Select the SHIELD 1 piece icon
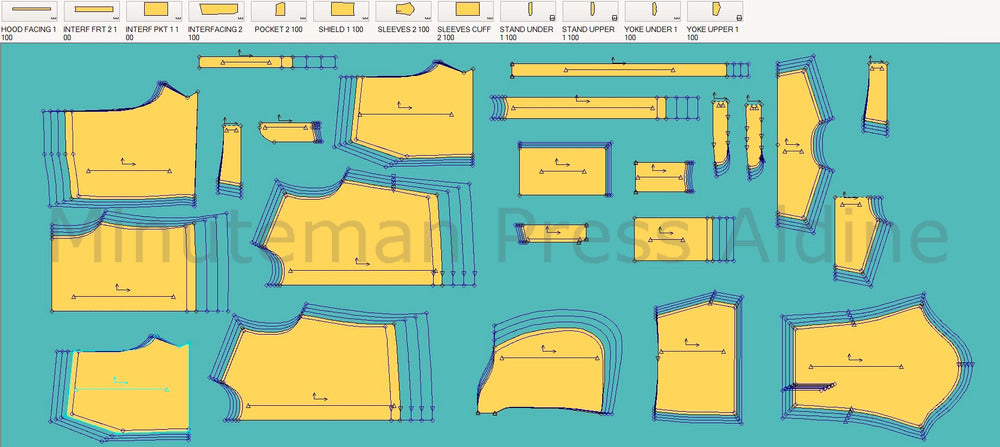This screenshot has width=1000, height=447. 341,11
